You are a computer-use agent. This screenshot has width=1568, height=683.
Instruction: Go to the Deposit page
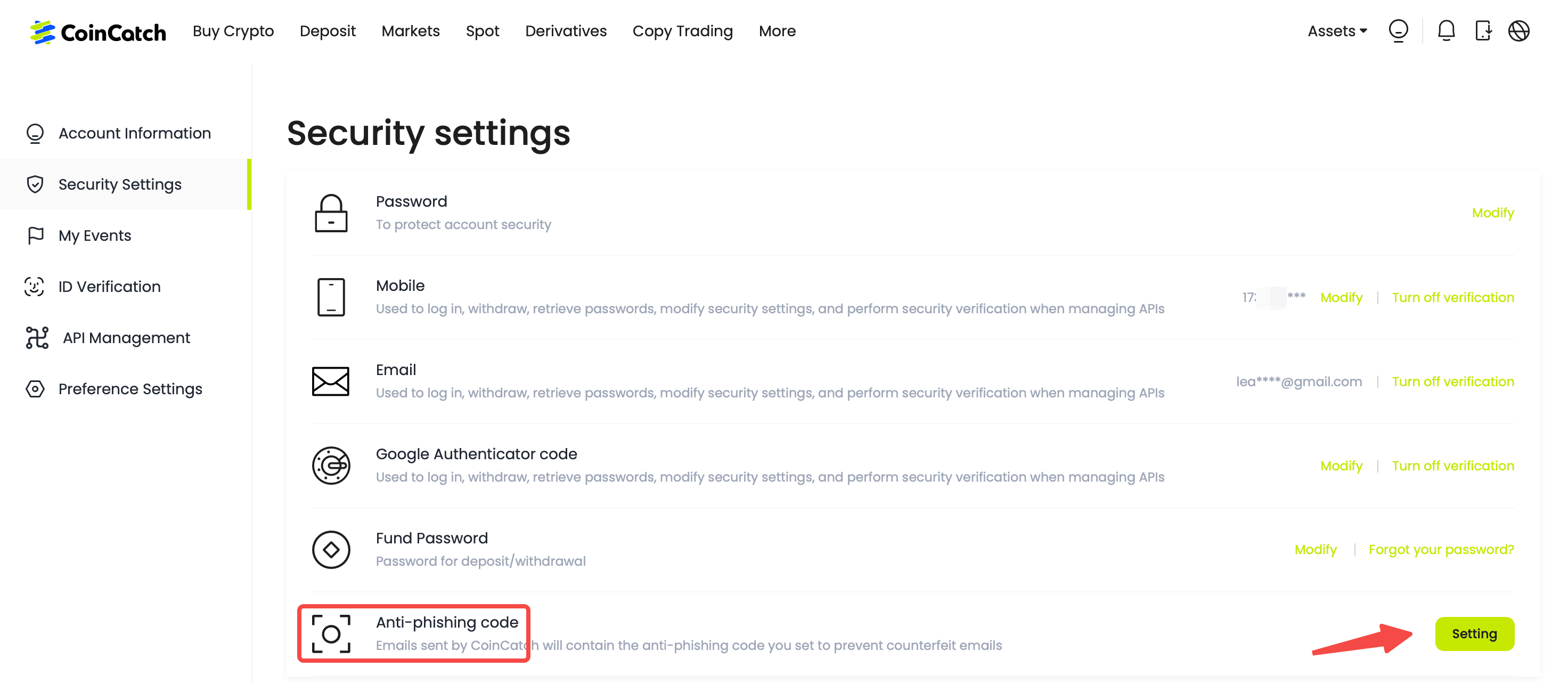[x=328, y=31]
